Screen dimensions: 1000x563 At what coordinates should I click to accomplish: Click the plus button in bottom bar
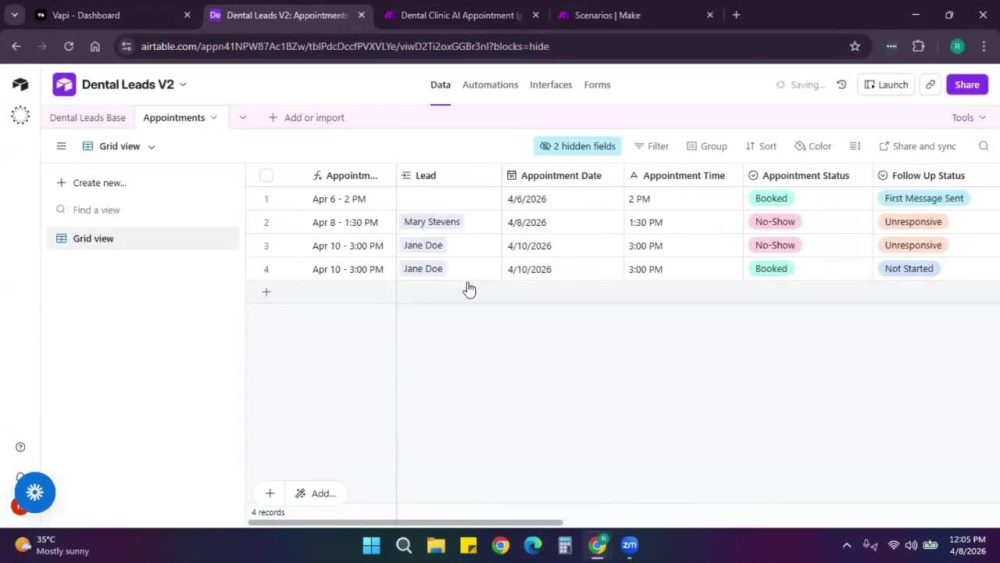[270, 493]
